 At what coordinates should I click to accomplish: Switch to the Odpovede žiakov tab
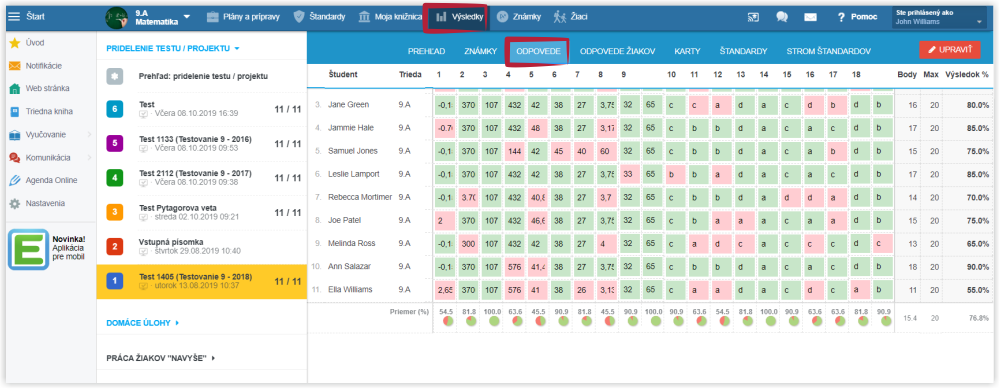tap(617, 52)
